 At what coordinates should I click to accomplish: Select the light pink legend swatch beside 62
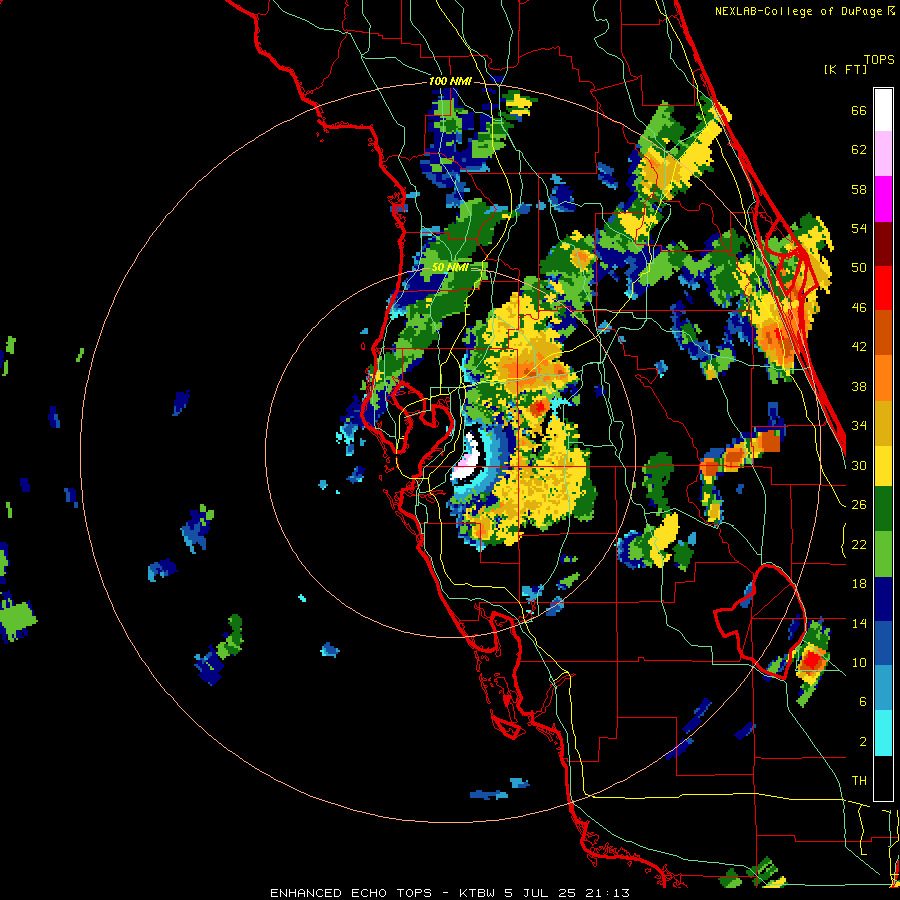(883, 154)
